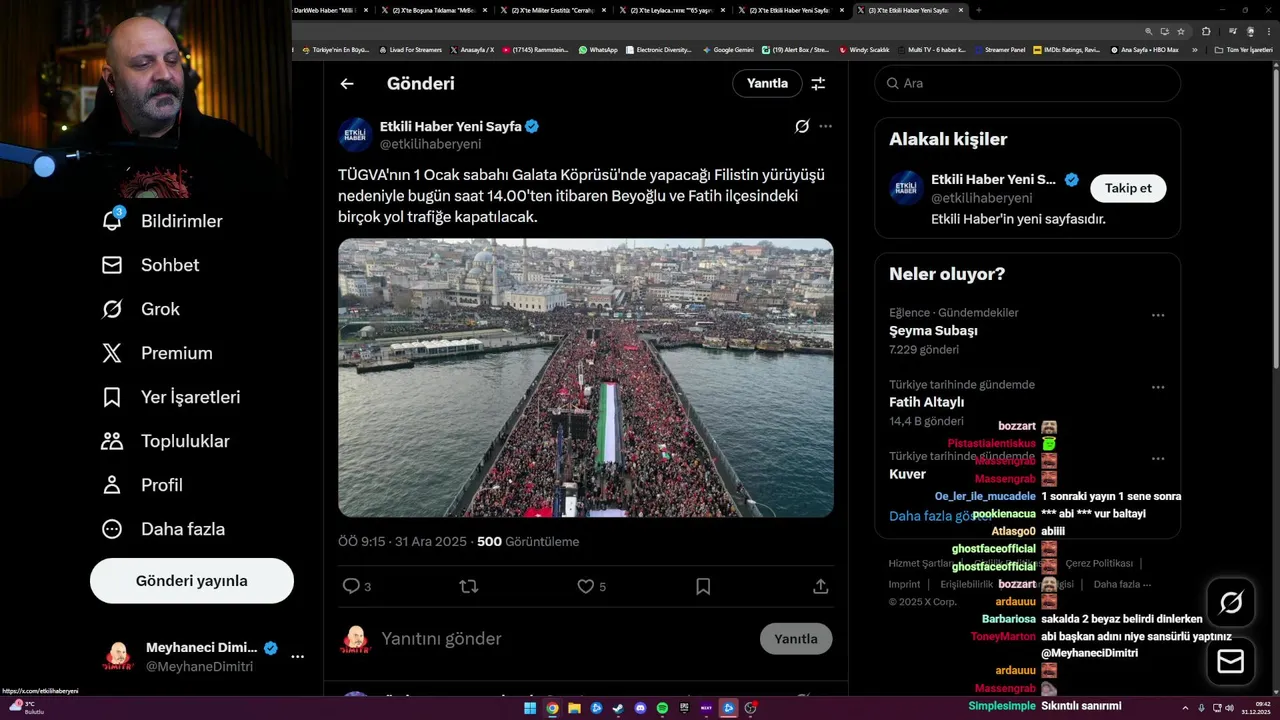1280x720 pixels.
Task: Open File Explorer from the taskbar
Action: pos(574,709)
